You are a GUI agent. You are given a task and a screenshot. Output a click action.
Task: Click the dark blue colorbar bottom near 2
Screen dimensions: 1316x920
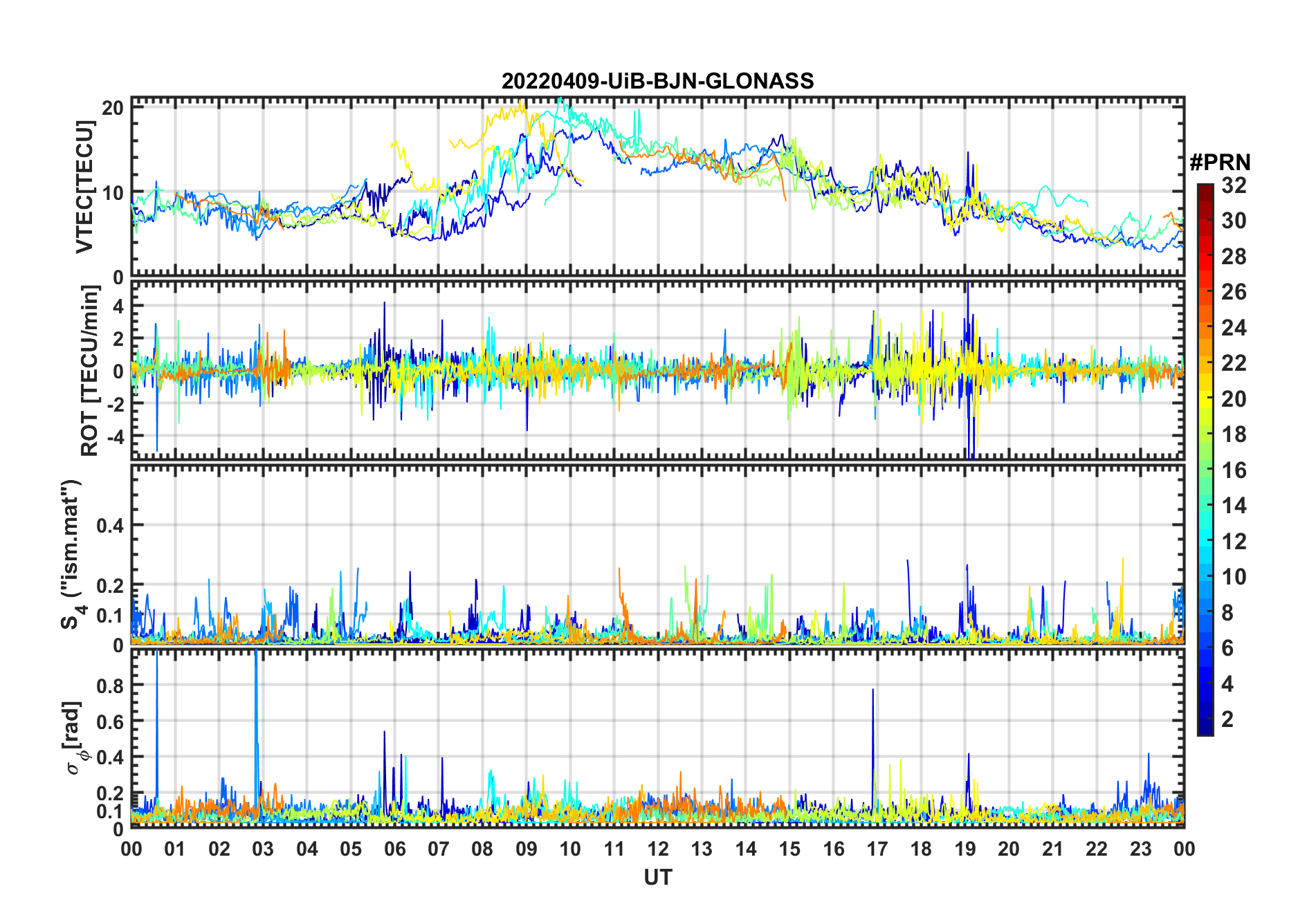pyautogui.click(x=1205, y=723)
